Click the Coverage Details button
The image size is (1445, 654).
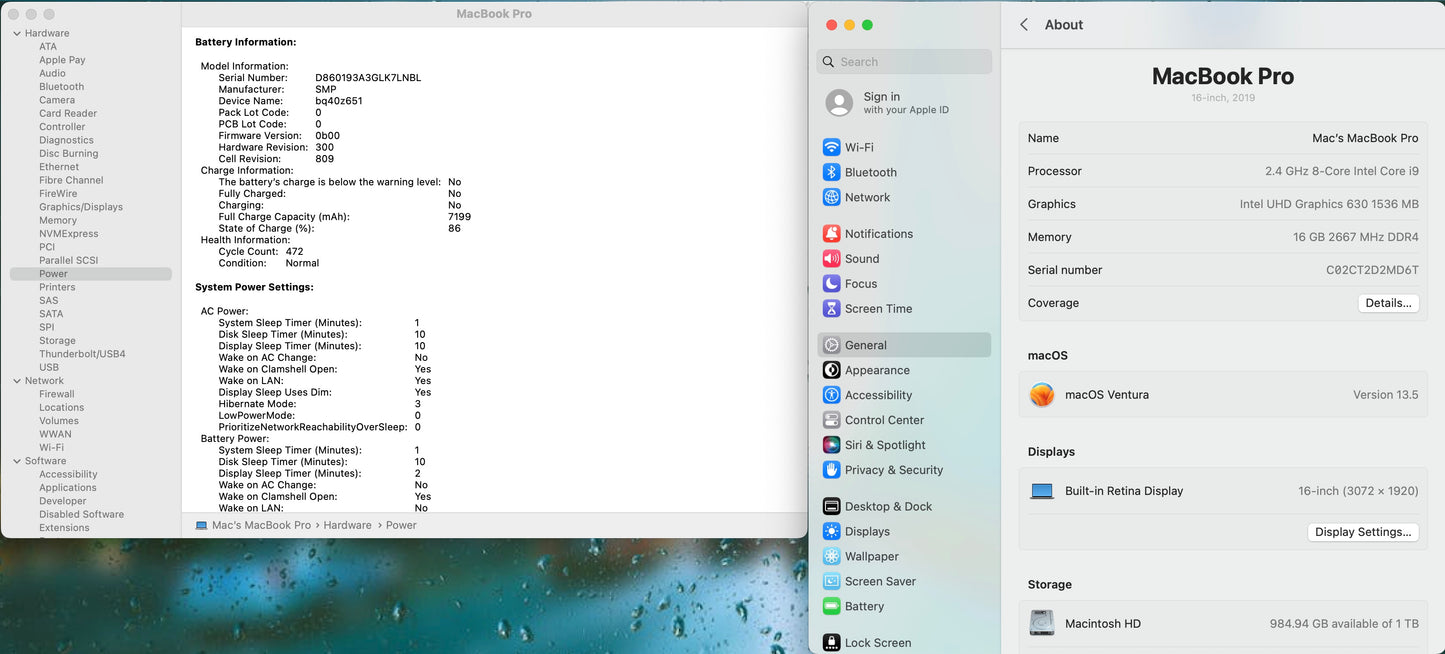pos(1388,303)
